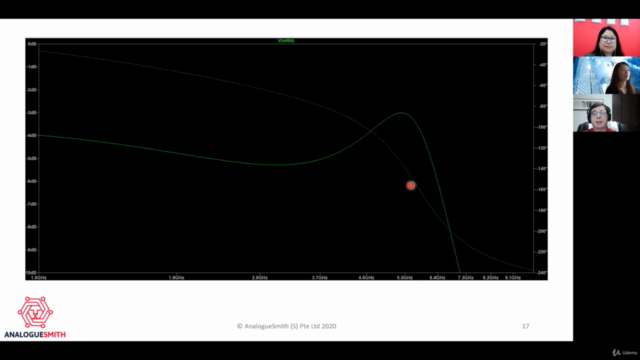Click the "4.6GHz" frequency axis label
Image resolution: width=640 pixels, height=360 pixels.
[366, 278]
